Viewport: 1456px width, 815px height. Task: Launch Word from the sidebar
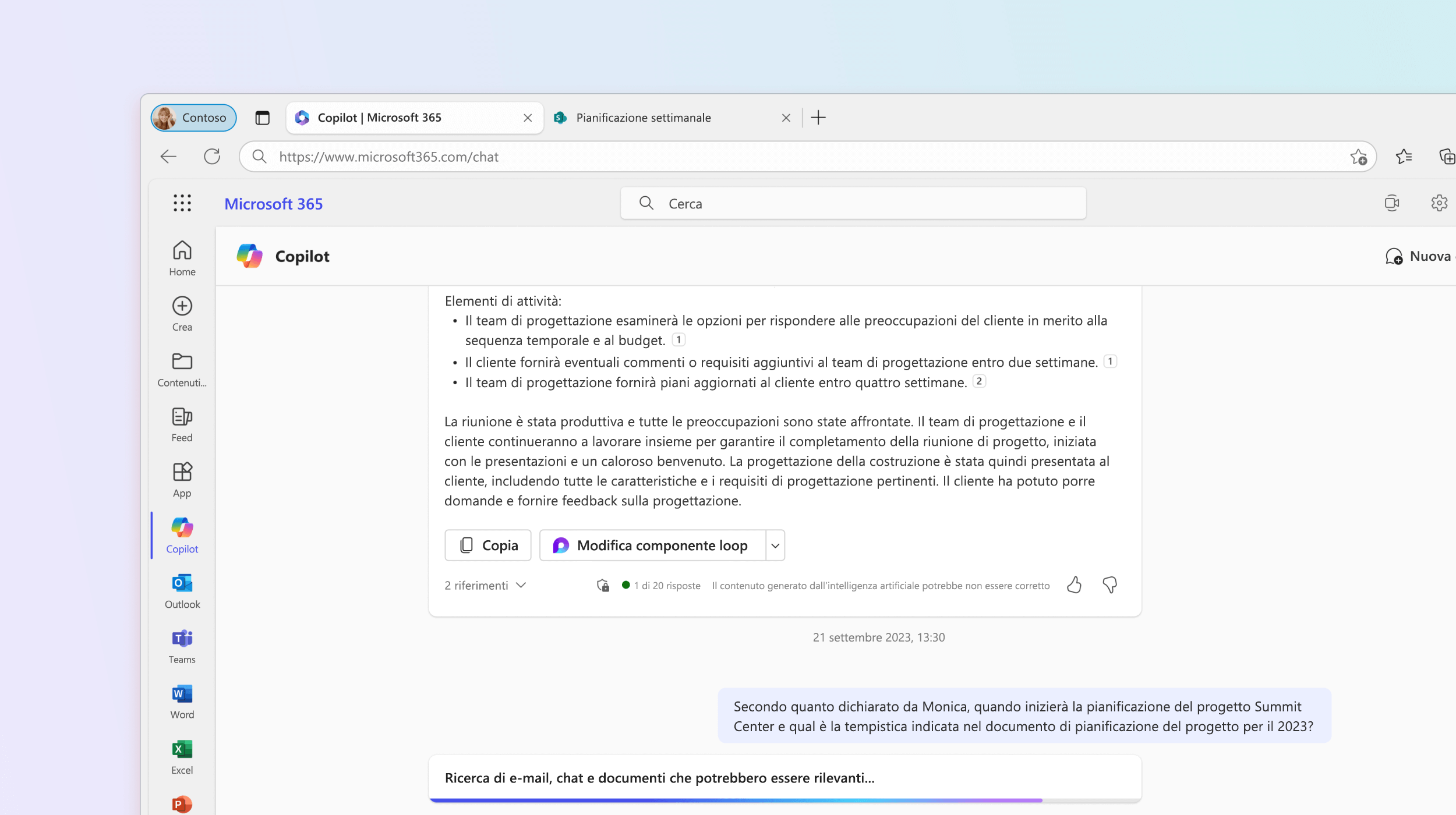(x=182, y=702)
